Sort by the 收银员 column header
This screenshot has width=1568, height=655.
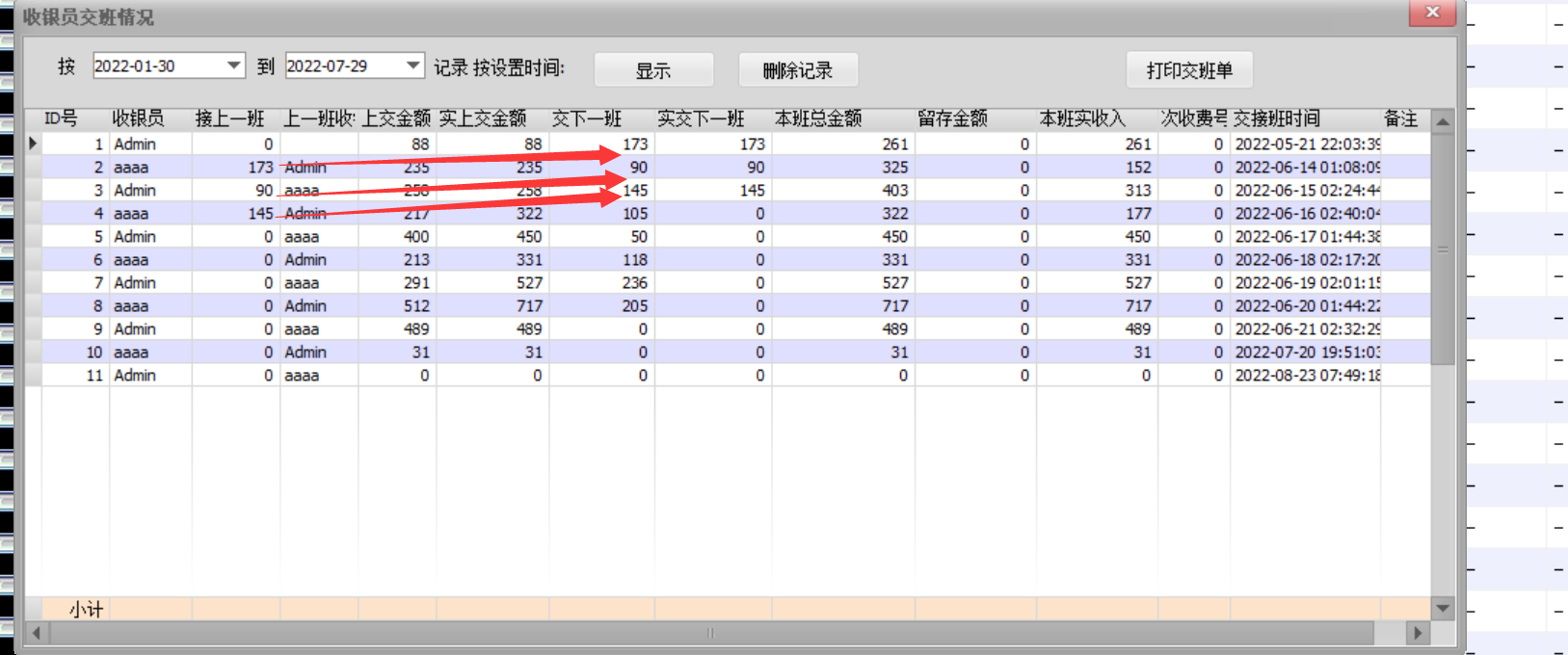138,118
